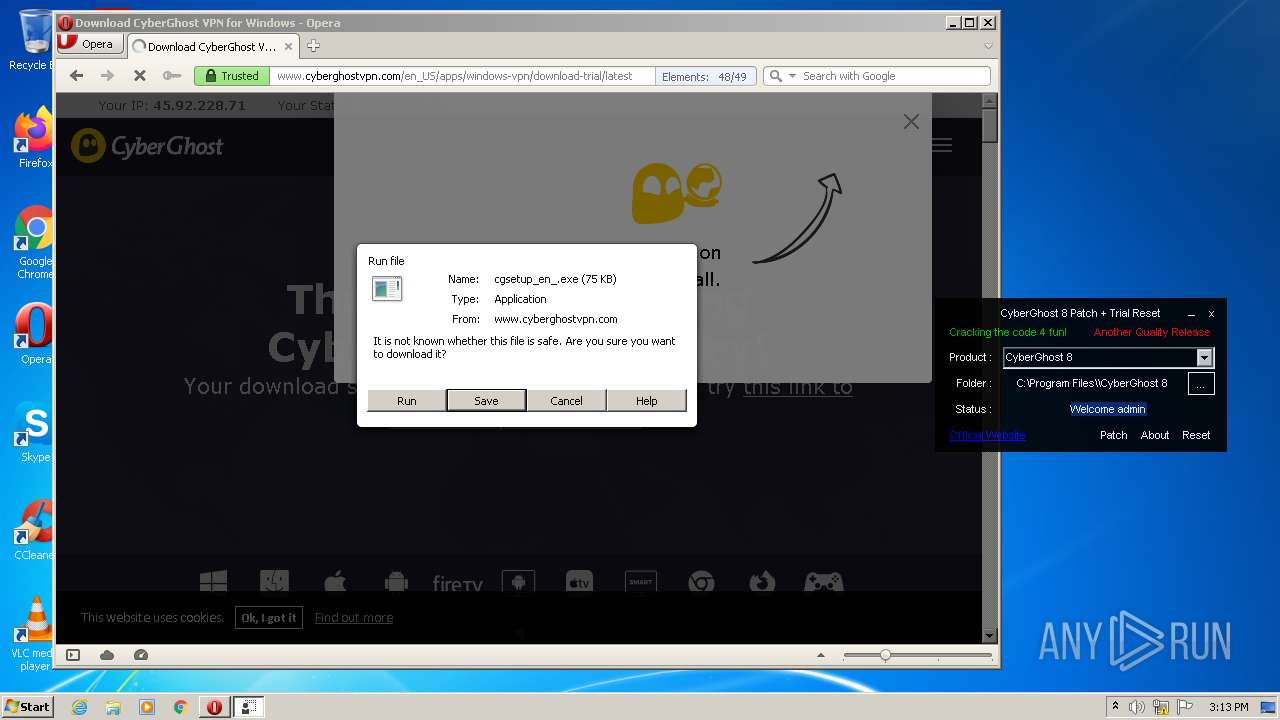Show hidden tray icons arrow

pyautogui.click(x=1115, y=707)
